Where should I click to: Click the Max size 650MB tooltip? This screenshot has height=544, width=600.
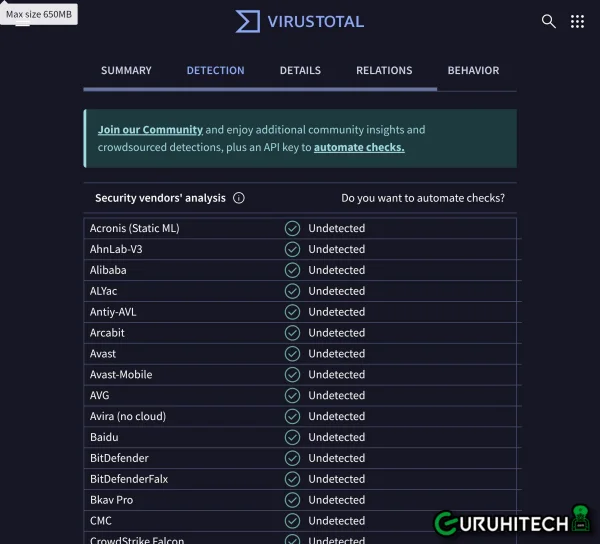[39, 14]
